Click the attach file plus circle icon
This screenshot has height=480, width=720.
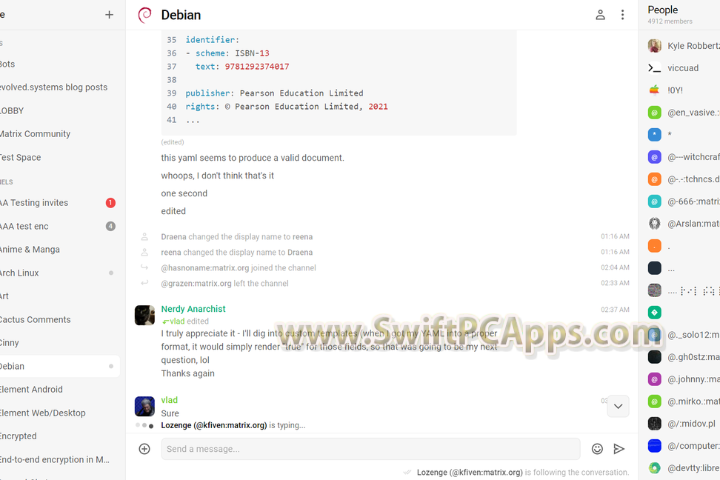coord(144,449)
